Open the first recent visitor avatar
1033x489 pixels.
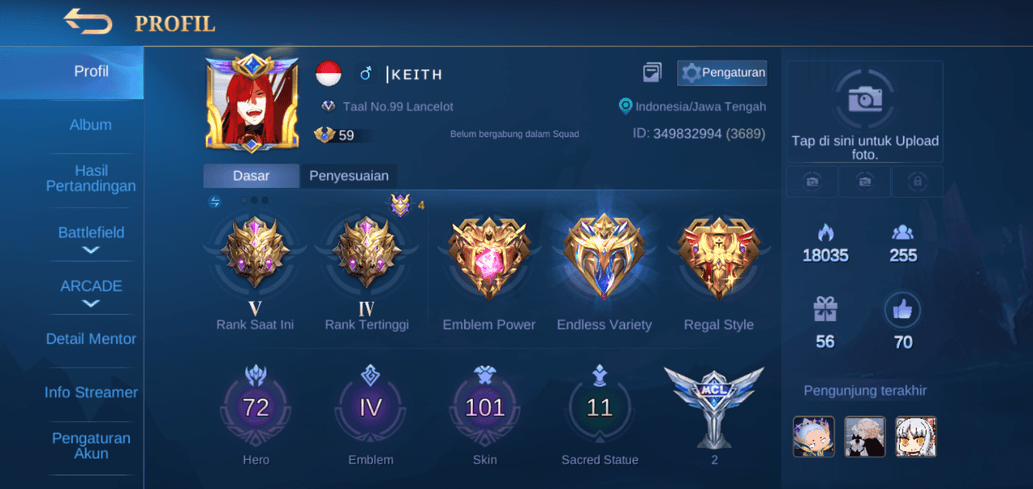coord(814,436)
